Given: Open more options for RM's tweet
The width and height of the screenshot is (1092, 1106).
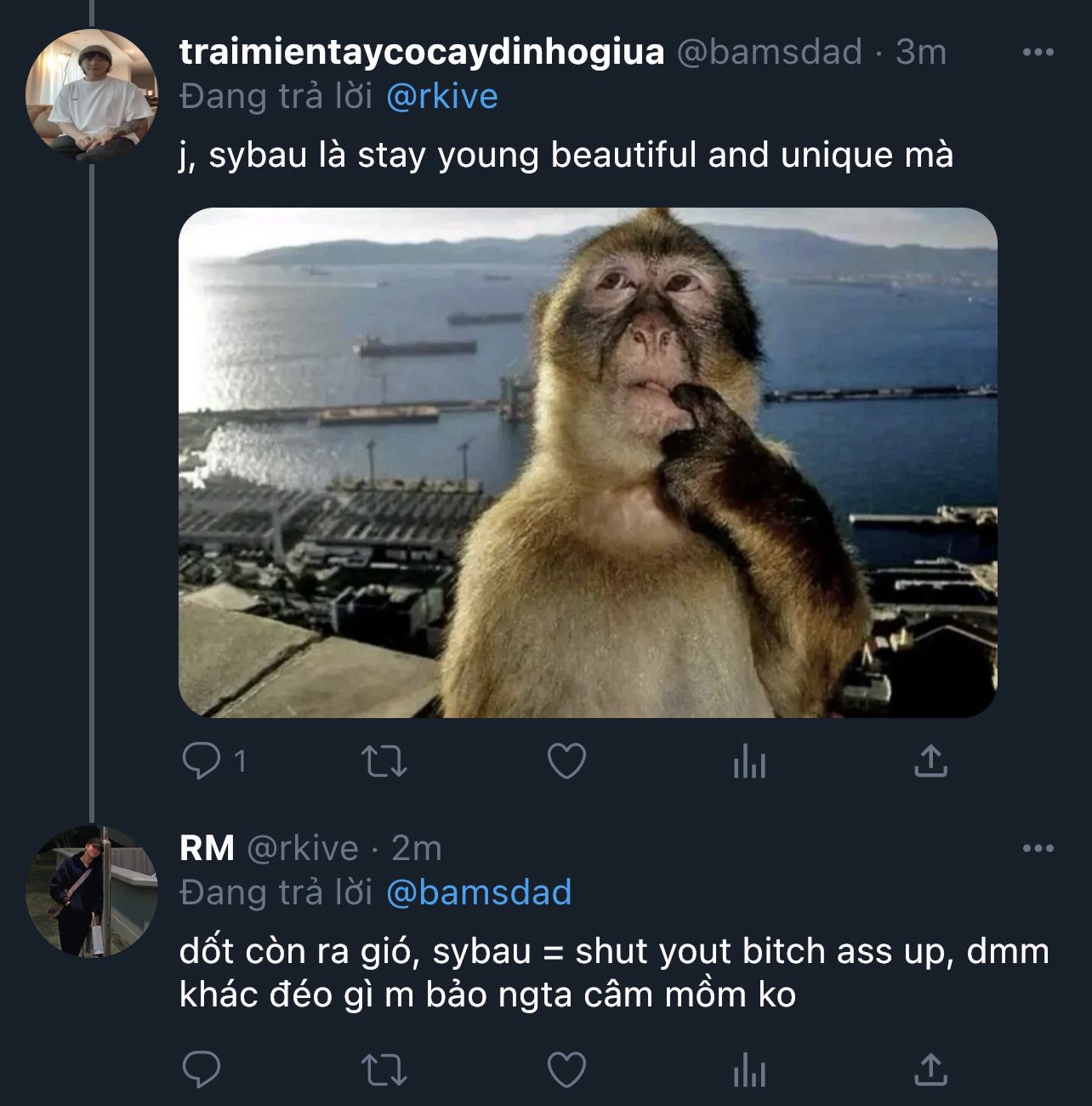Looking at the screenshot, I should tap(1038, 848).
